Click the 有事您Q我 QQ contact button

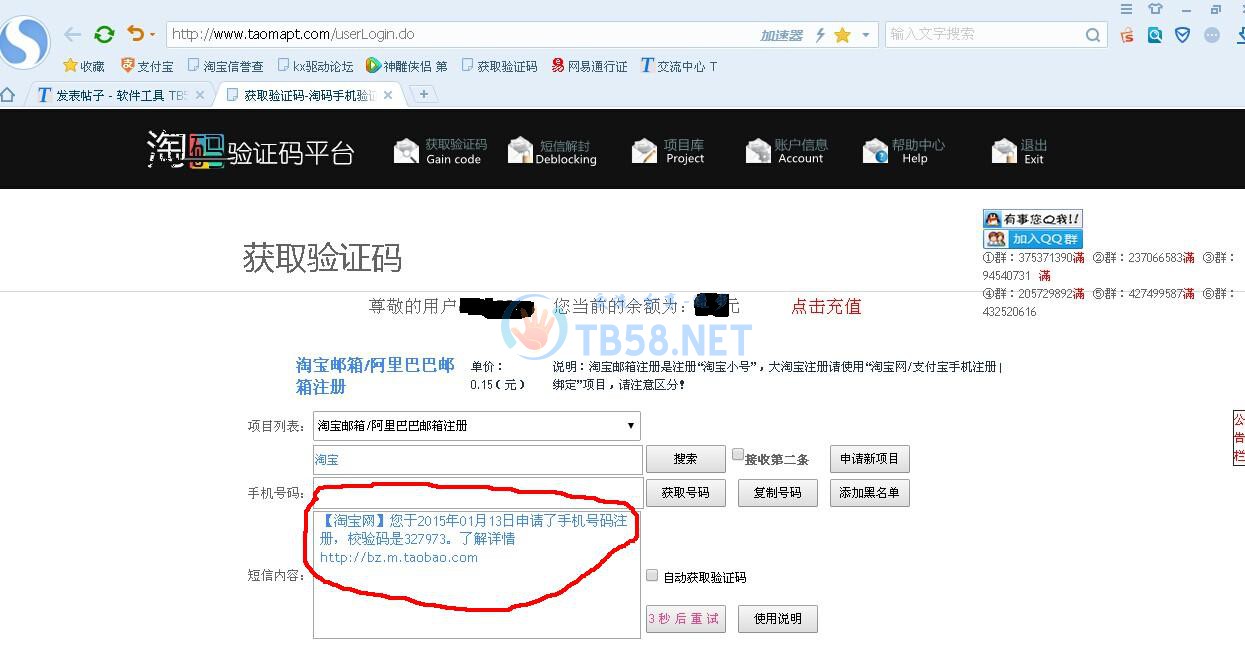pos(1033,219)
